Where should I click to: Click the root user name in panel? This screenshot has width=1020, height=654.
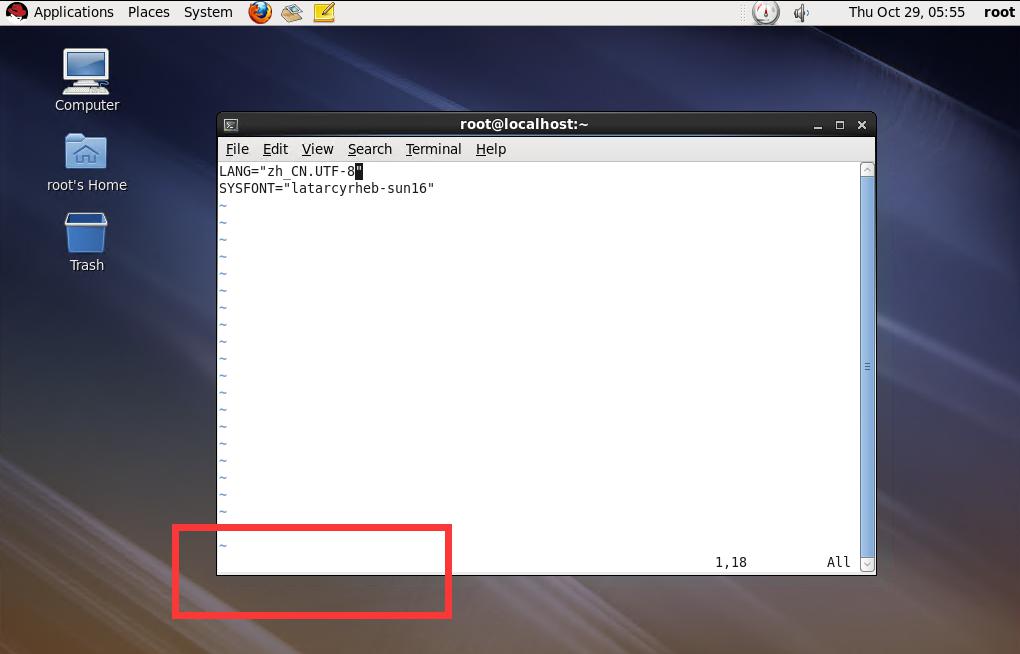click(x=999, y=12)
